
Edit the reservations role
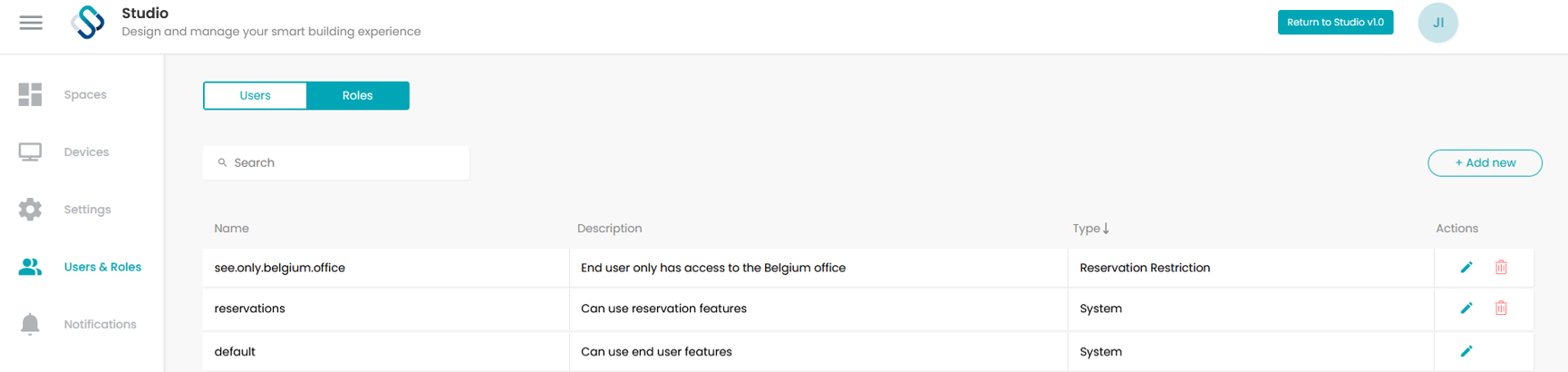click(x=1466, y=308)
